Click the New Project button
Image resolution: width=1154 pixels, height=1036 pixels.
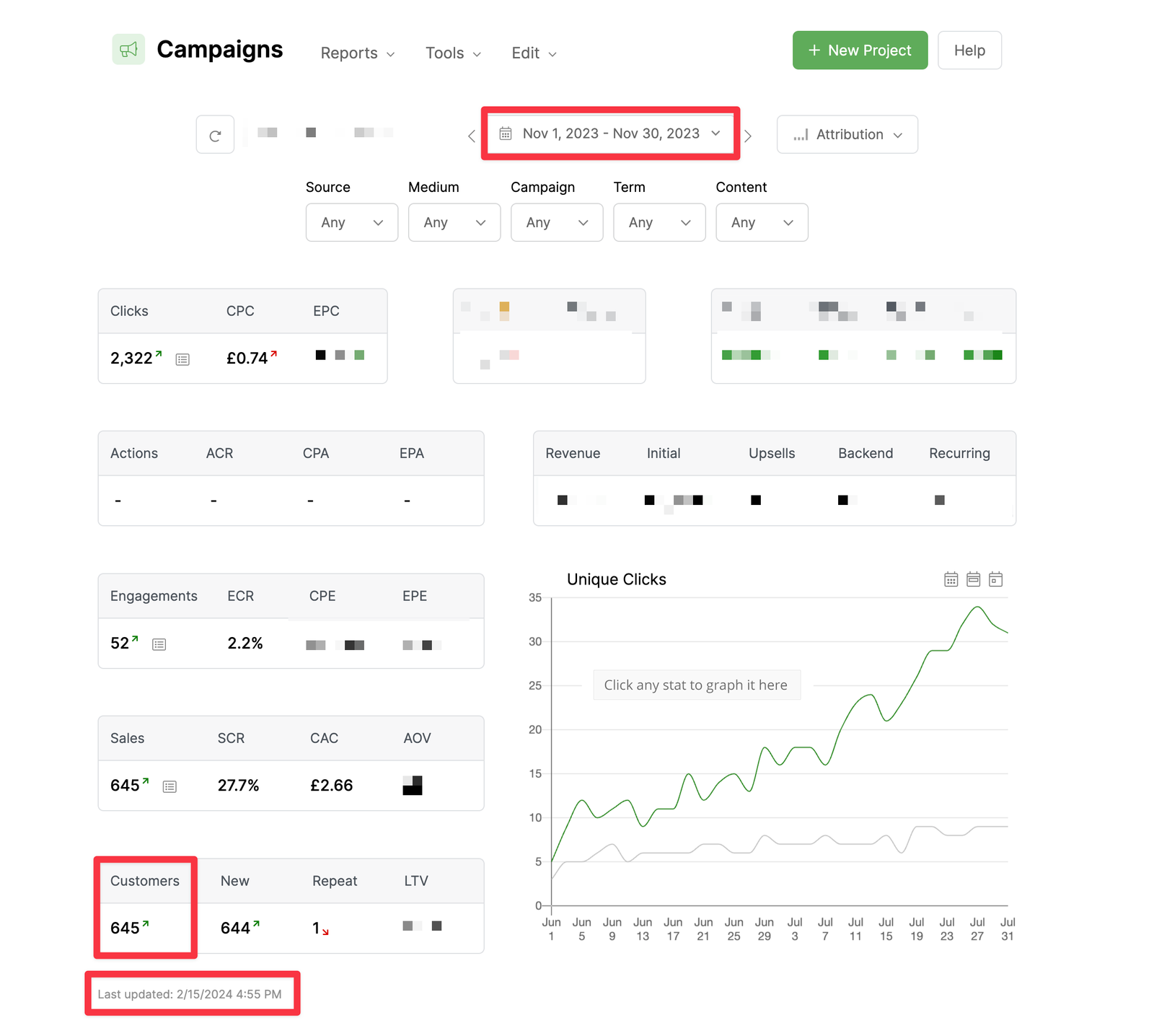pos(860,51)
